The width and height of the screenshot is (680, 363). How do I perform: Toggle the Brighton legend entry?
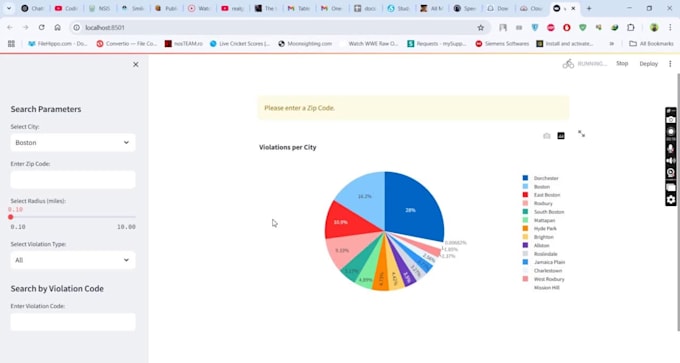tap(538, 237)
